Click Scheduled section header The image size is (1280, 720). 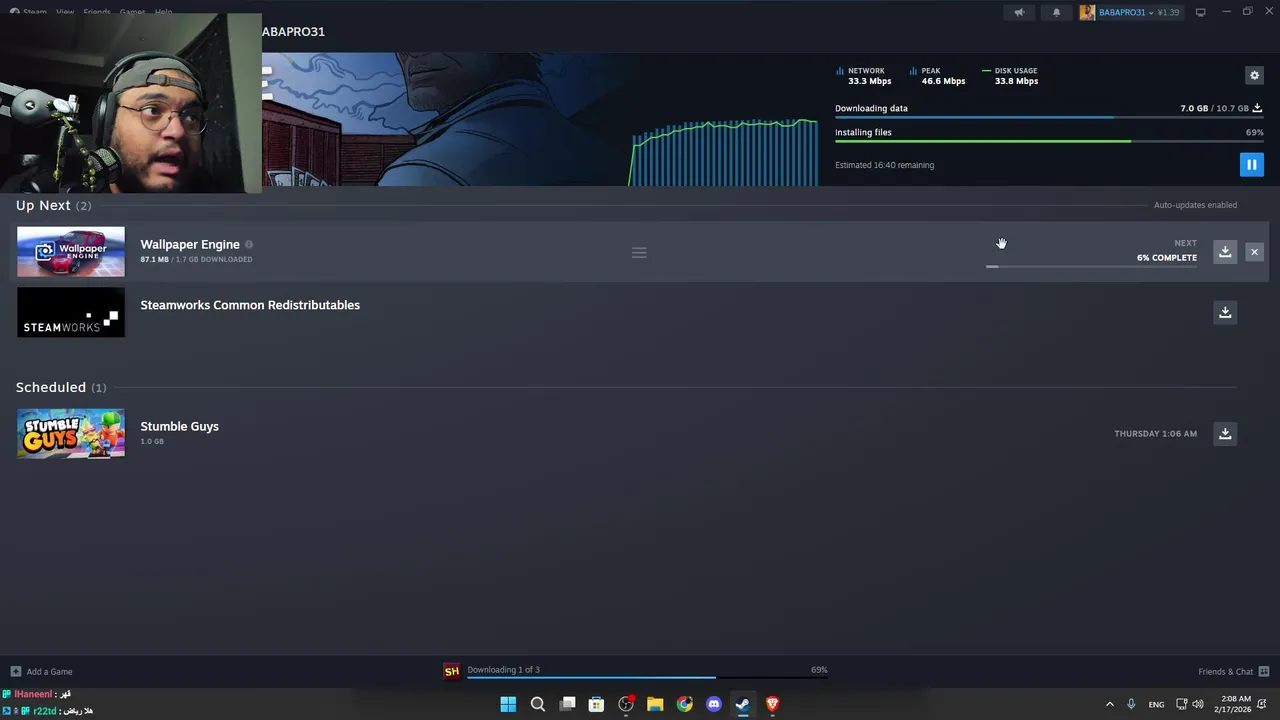tap(61, 387)
